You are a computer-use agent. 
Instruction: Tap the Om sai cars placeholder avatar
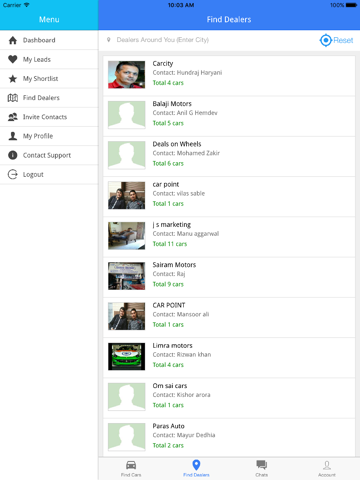pyautogui.click(x=126, y=397)
